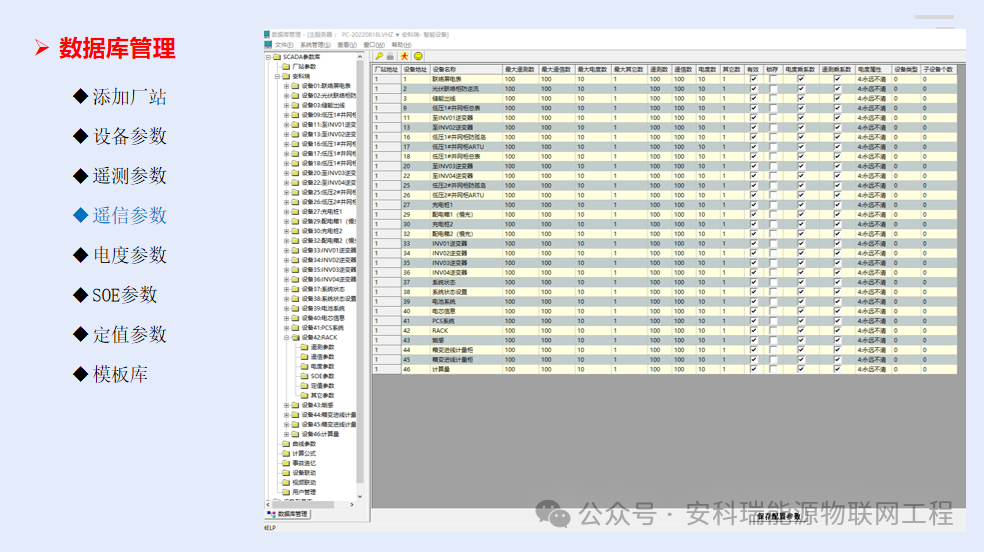Expand the 设备46:计算量 node
The width and height of the screenshot is (984, 552).
click(287, 434)
